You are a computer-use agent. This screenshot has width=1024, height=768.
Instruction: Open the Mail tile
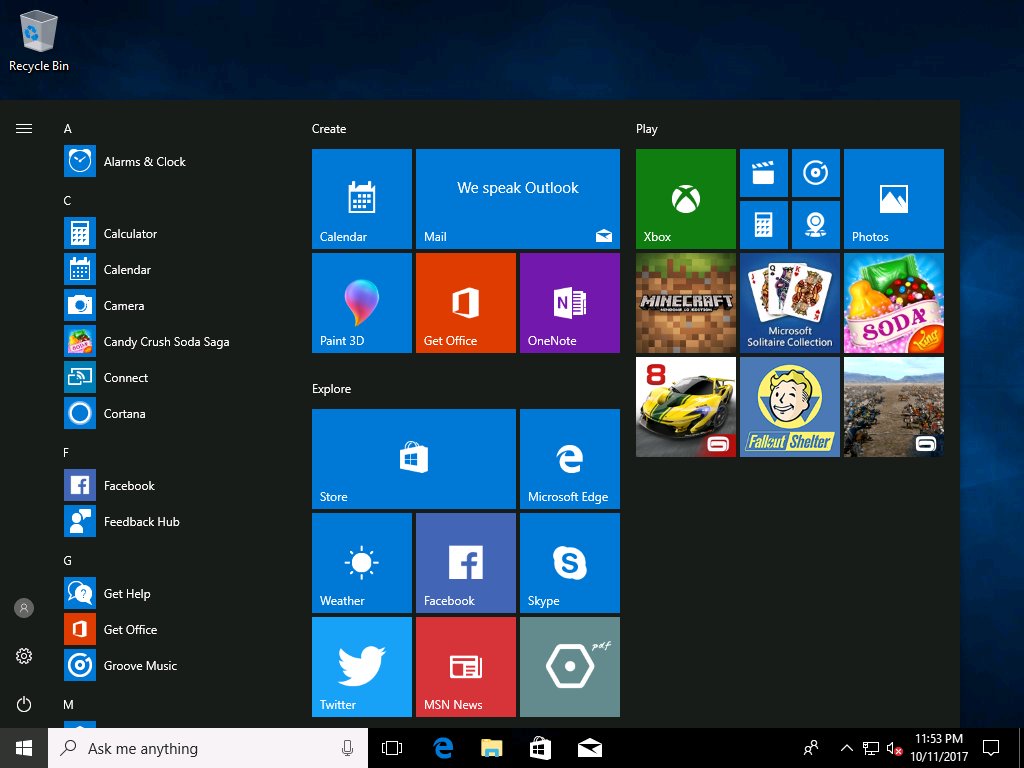click(518, 199)
